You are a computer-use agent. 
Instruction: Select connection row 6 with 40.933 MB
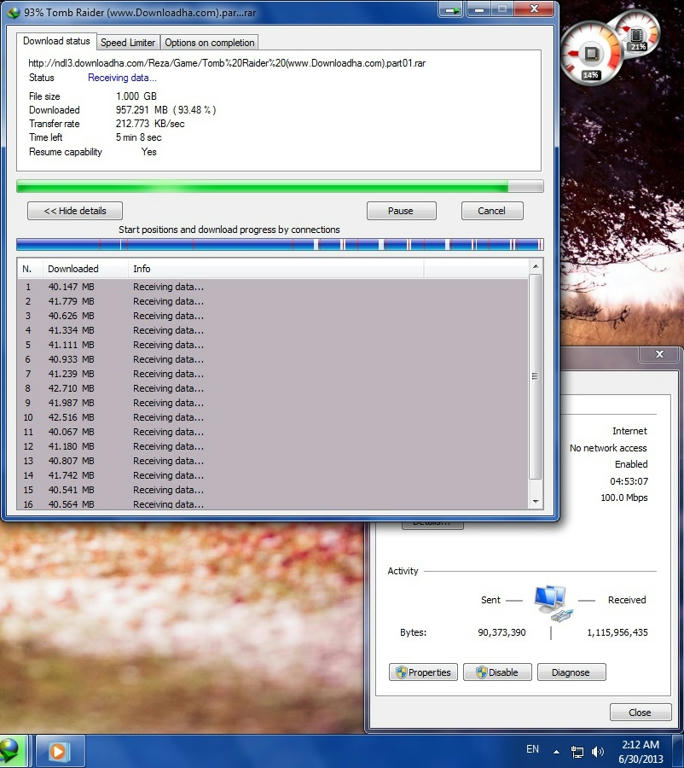273,359
